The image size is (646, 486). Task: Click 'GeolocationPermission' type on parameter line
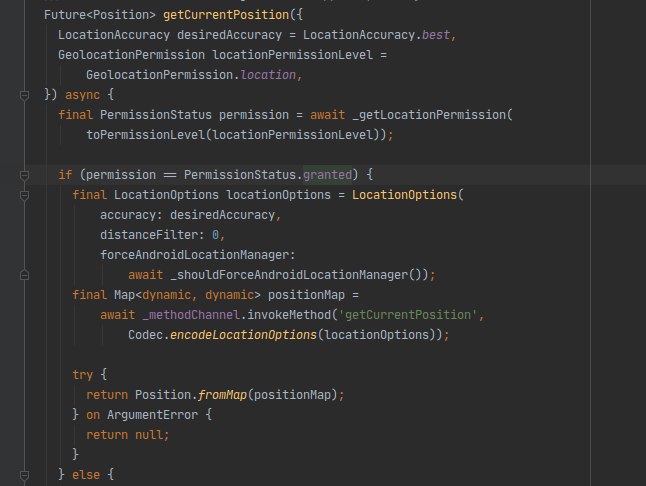(x=131, y=55)
